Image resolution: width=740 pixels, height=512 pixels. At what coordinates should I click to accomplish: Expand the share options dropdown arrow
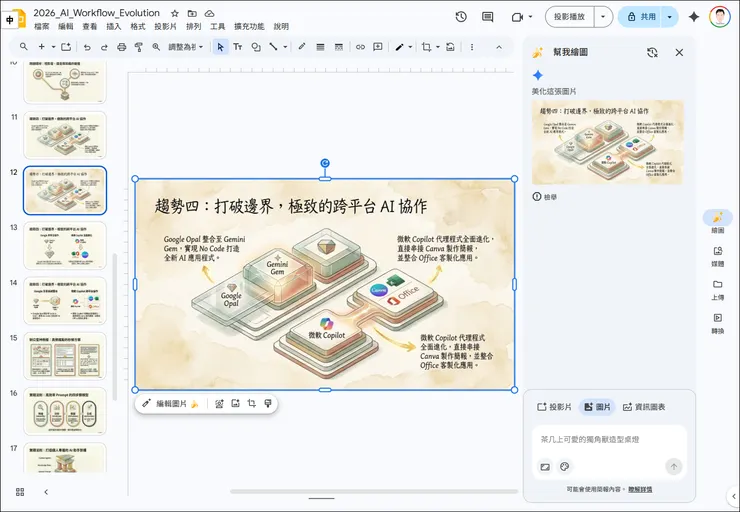(x=670, y=17)
